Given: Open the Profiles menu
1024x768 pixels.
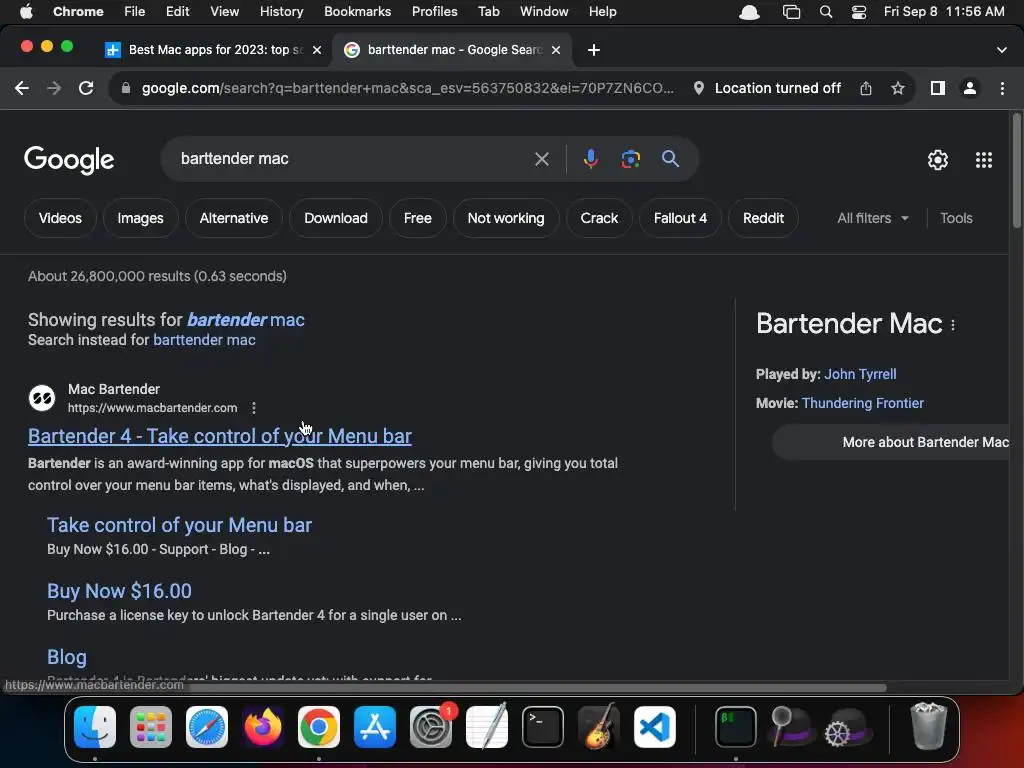Looking at the screenshot, I should click(x=434, y=12).
